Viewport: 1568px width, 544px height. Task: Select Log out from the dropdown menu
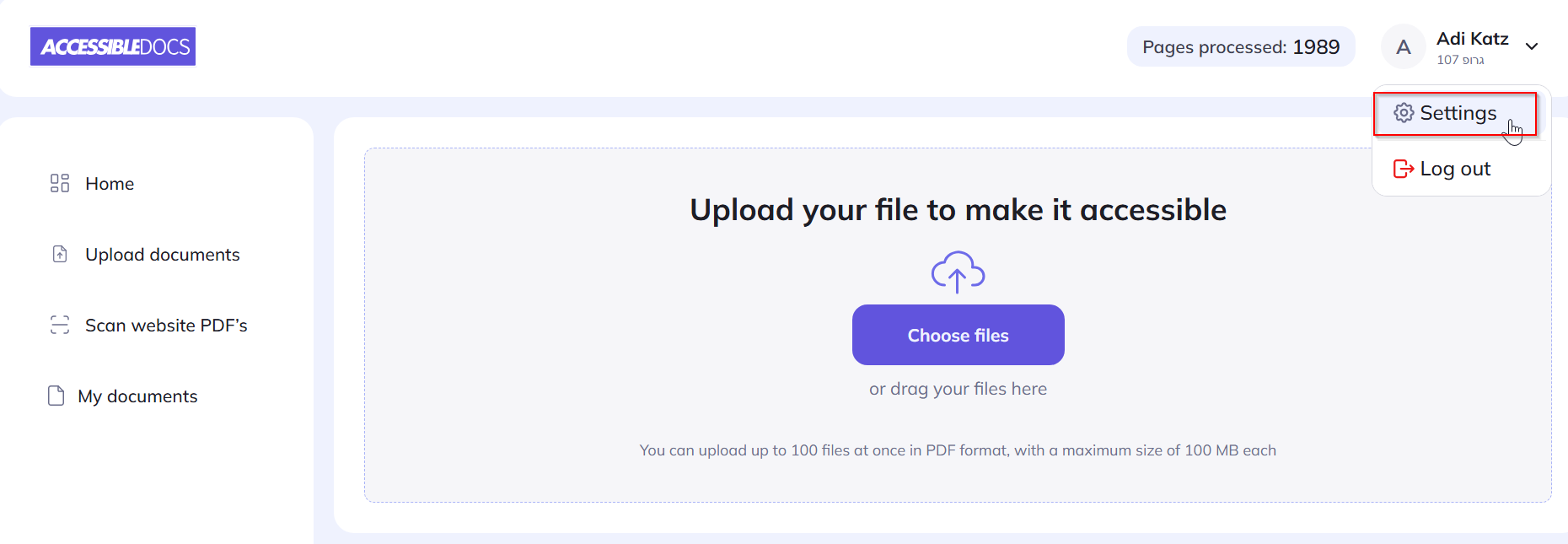coord(1455,169)
